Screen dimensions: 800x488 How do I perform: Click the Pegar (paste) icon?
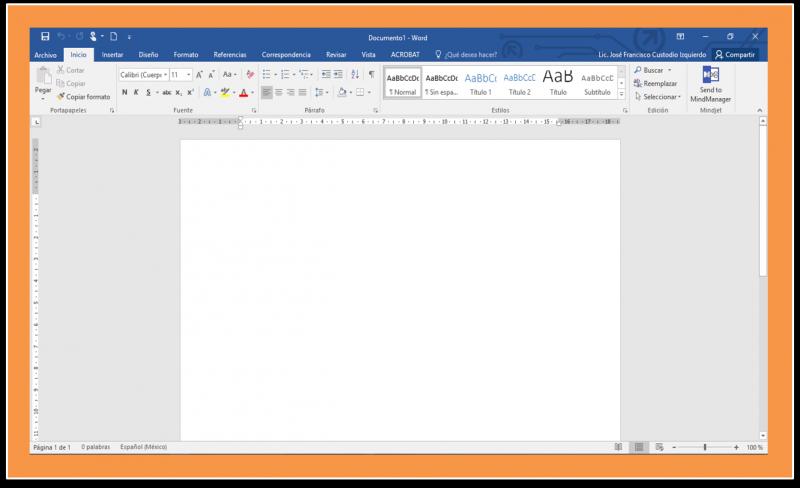(43, 77)
